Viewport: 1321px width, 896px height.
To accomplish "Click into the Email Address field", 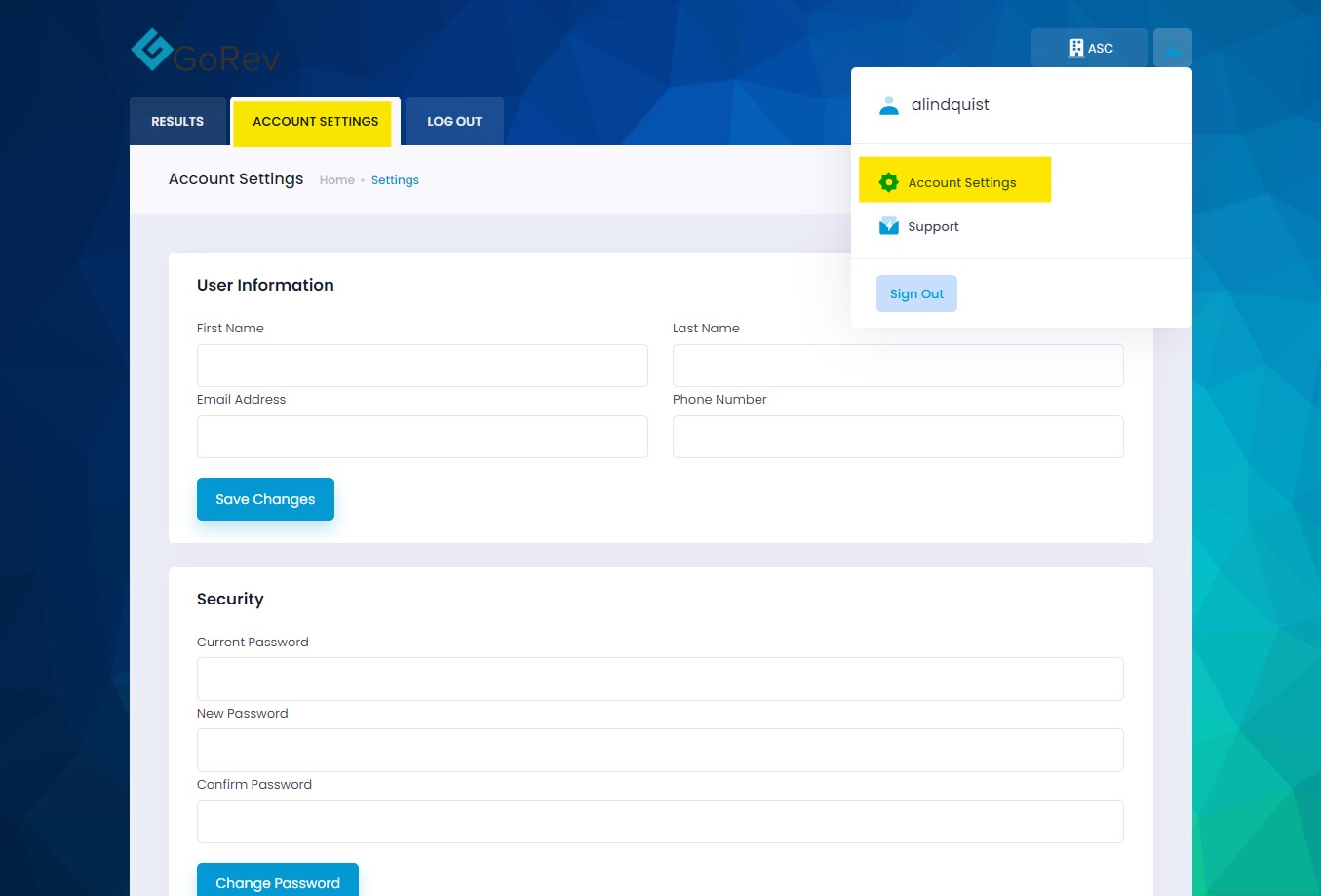I will [x=422, y=437].
